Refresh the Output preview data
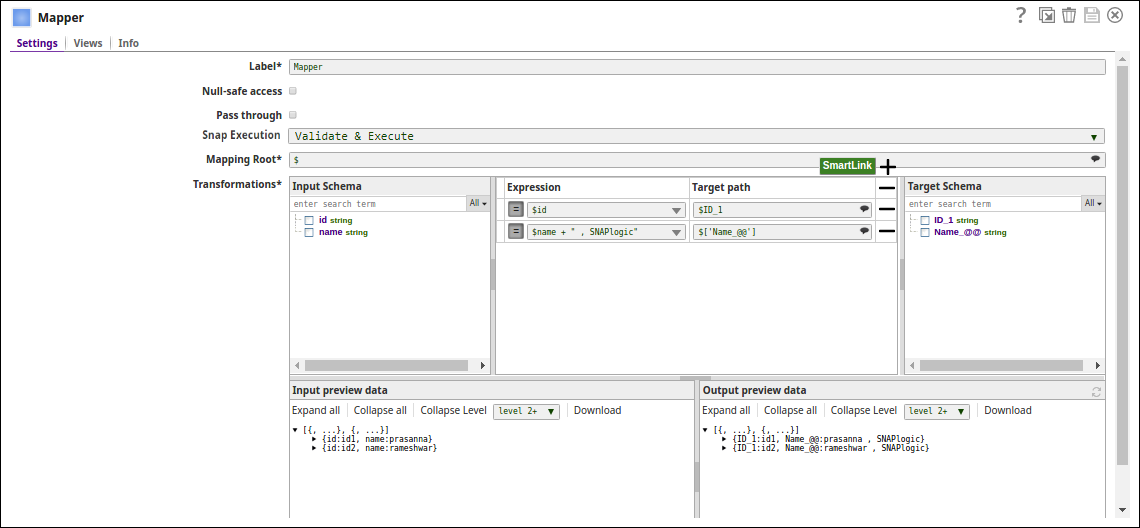The width and height of the screenshot is (1140, 528). click(x=1096, y=391)
